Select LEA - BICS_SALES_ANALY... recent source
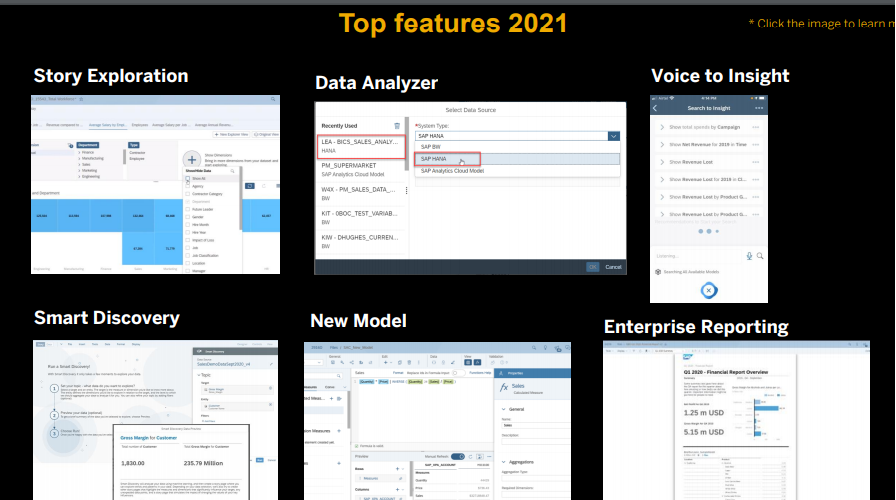Screen dimensions: 896x500 (361, 146)
